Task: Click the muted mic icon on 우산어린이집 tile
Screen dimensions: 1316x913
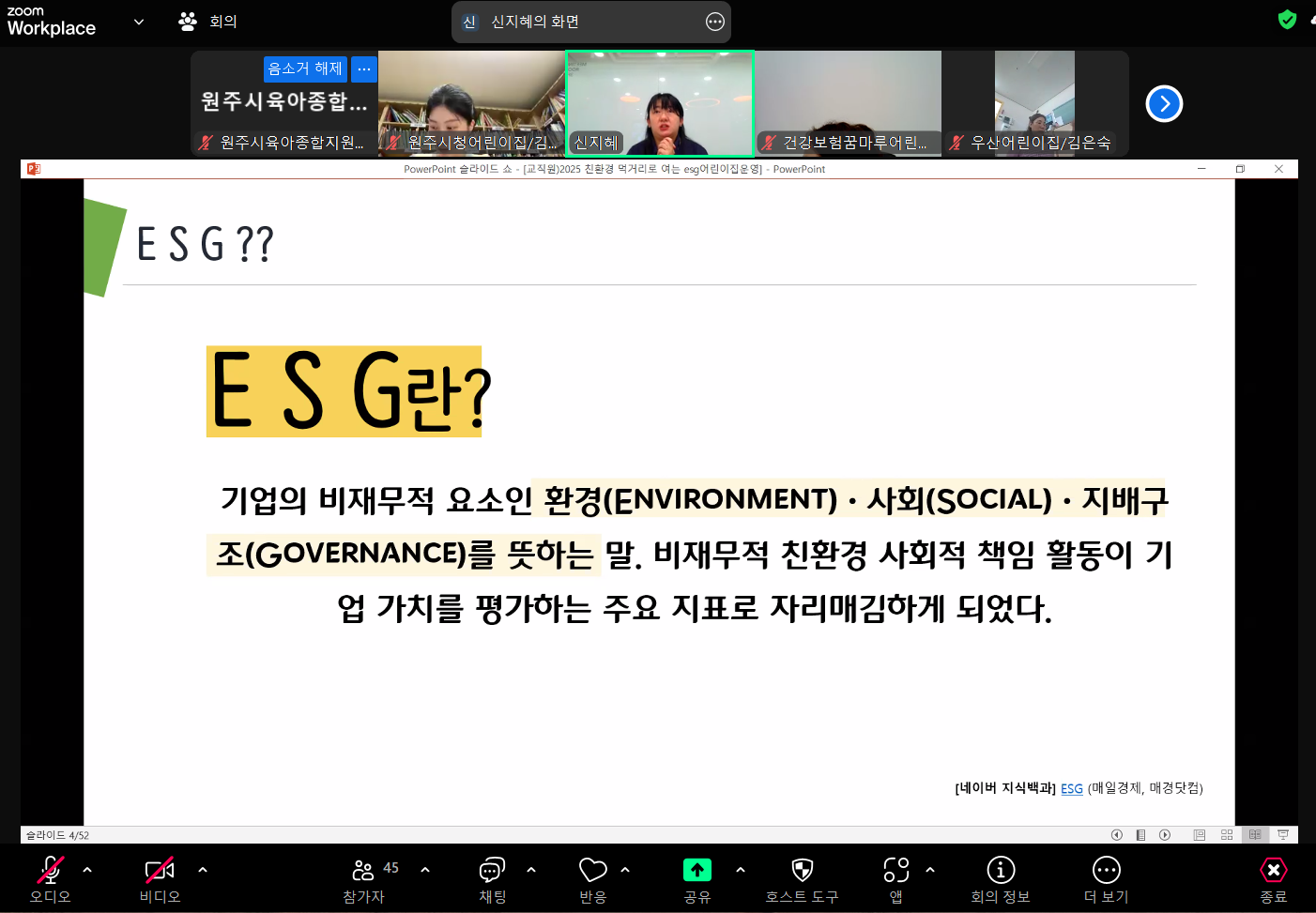Action: click(956, 143)
